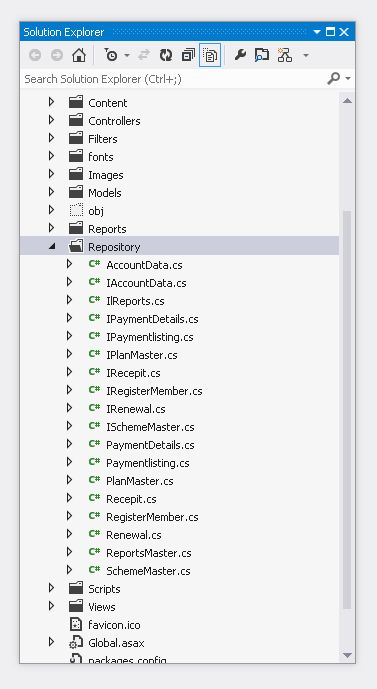Select IPaymentDetails.cs file

[152, 319]
